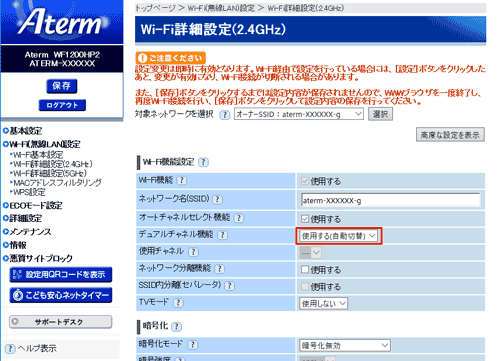
Task: Show help for デュアルチャネル機能
Action: click(x=222, y=235)
